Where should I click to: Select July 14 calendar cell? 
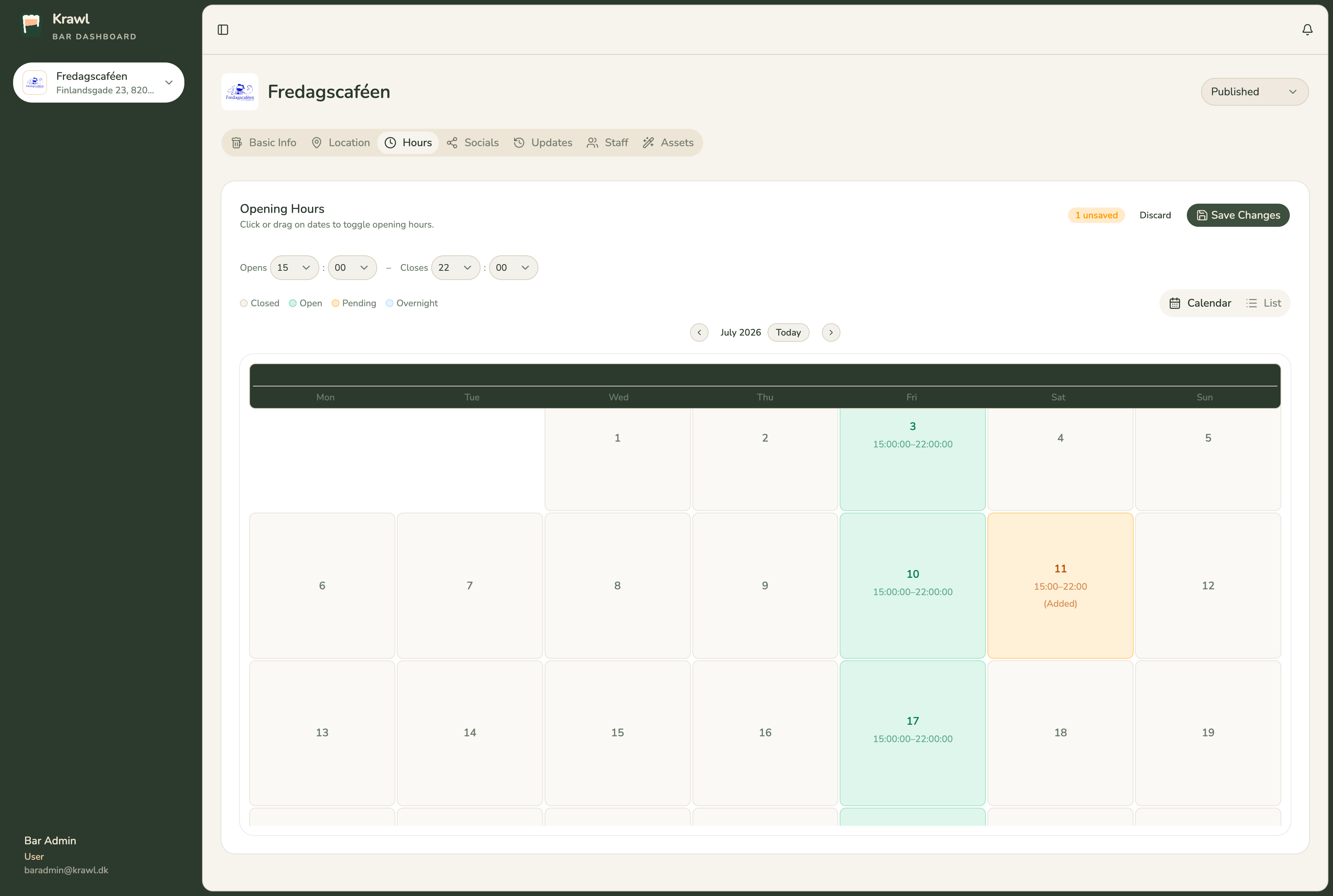click(470, 733)
